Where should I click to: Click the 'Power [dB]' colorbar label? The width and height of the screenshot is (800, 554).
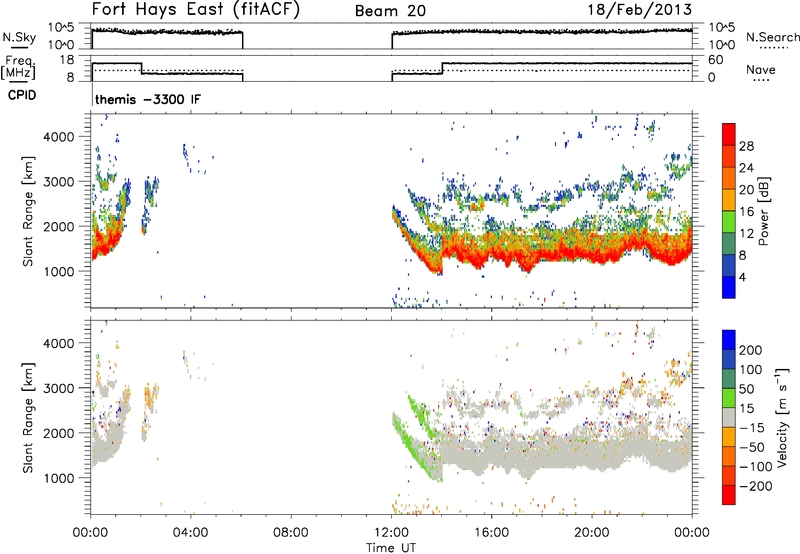[x=763, y=211]
